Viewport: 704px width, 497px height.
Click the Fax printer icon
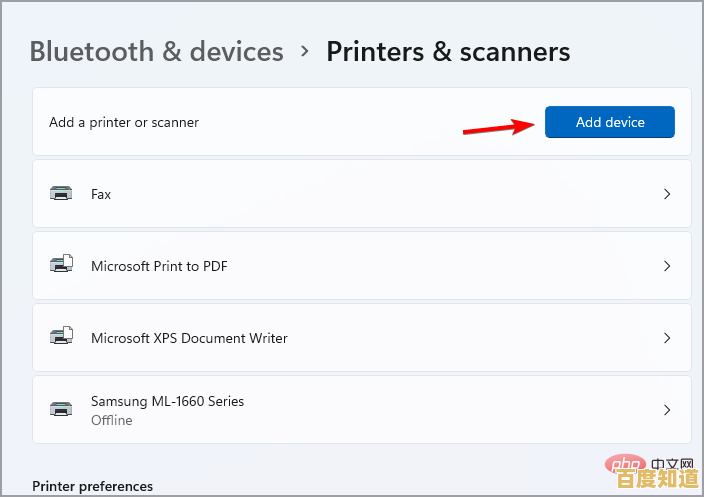[61, 194]
